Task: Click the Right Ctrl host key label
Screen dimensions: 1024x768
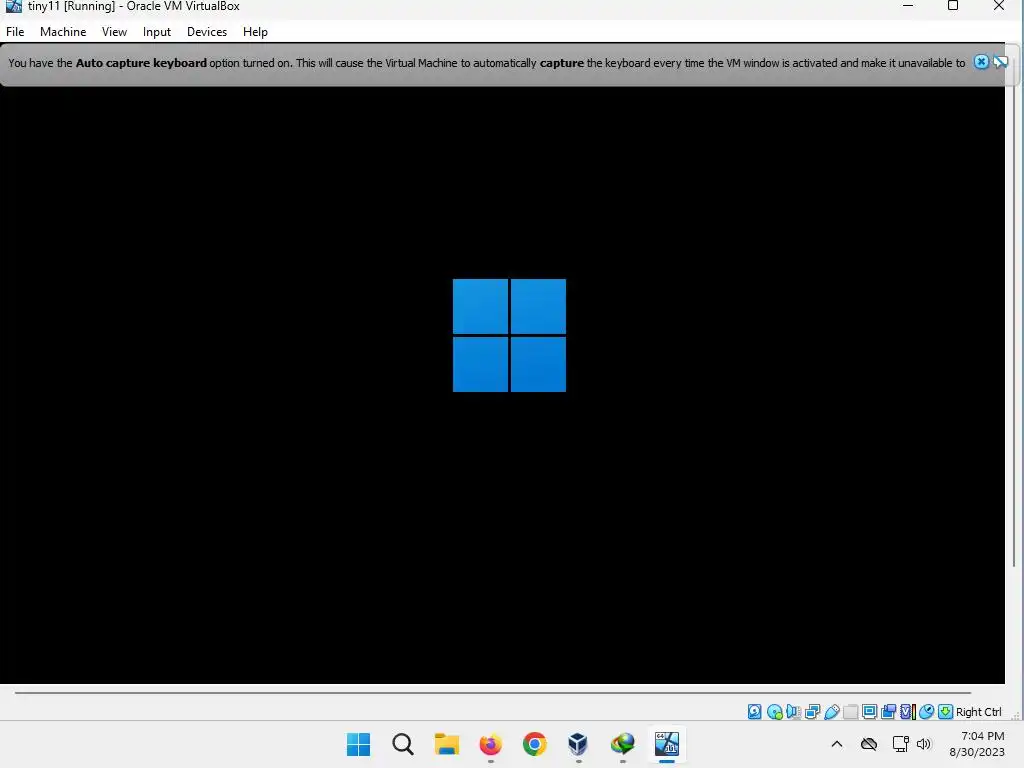Action: [x=978, y=712]
